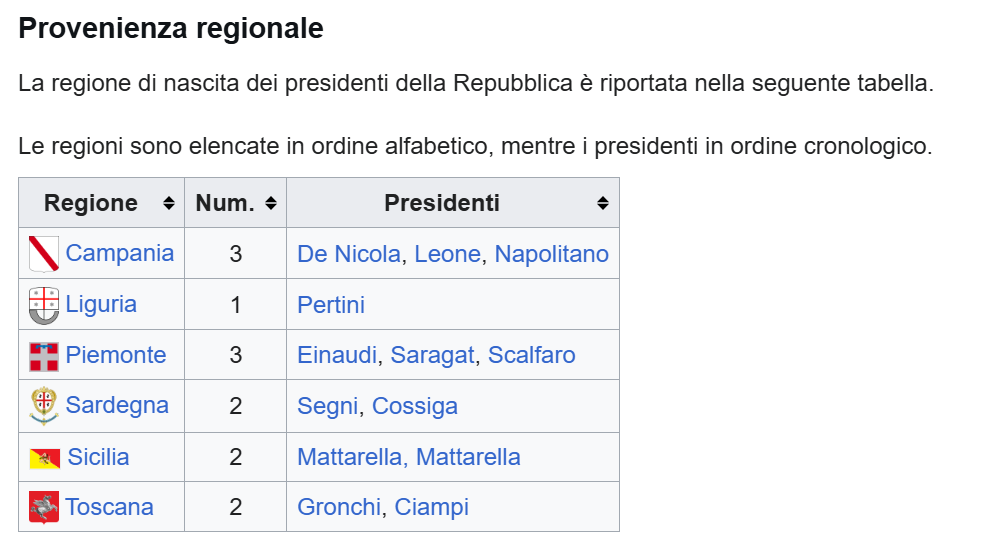The image size is (991, 550).
Task: Follow the Toscana region link
Action: point(109,507)
